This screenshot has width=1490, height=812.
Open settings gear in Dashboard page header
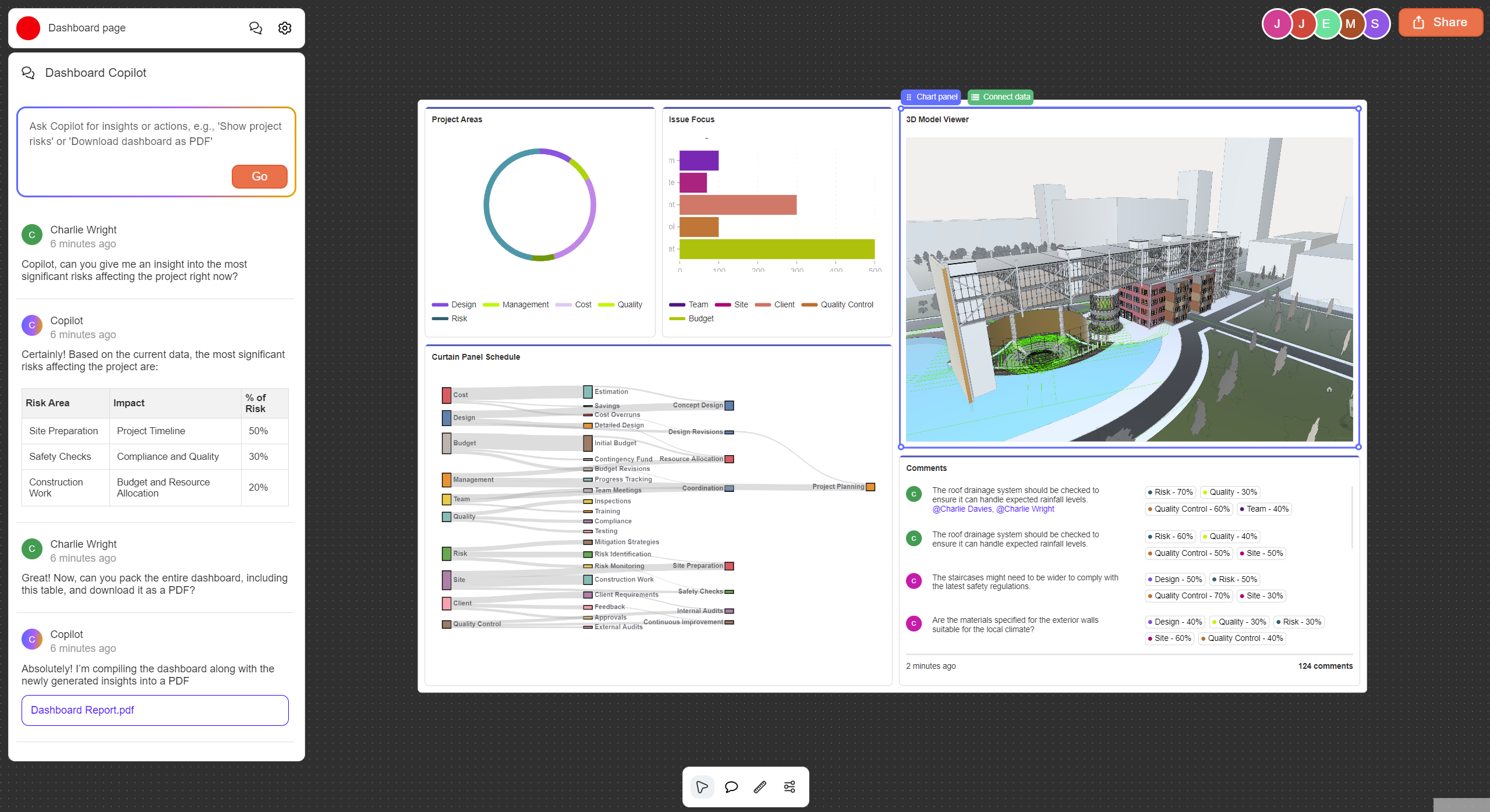click(x=285, y=28)
